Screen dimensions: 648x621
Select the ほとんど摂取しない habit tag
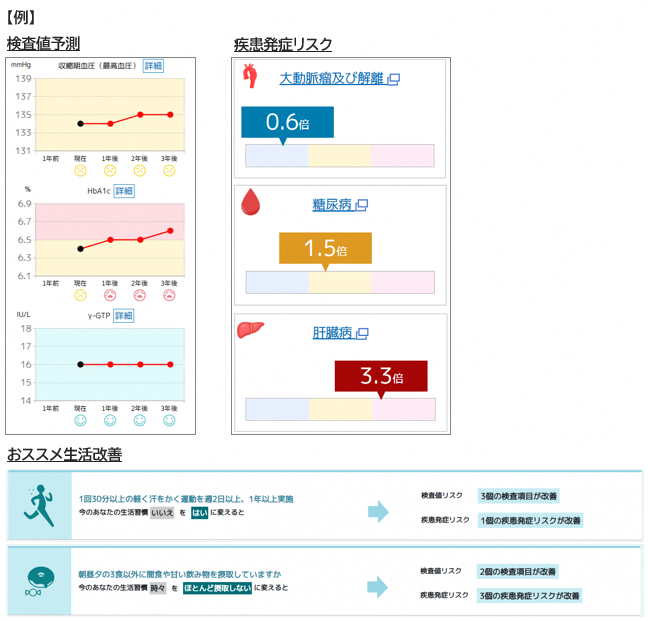tap(217, 588)
